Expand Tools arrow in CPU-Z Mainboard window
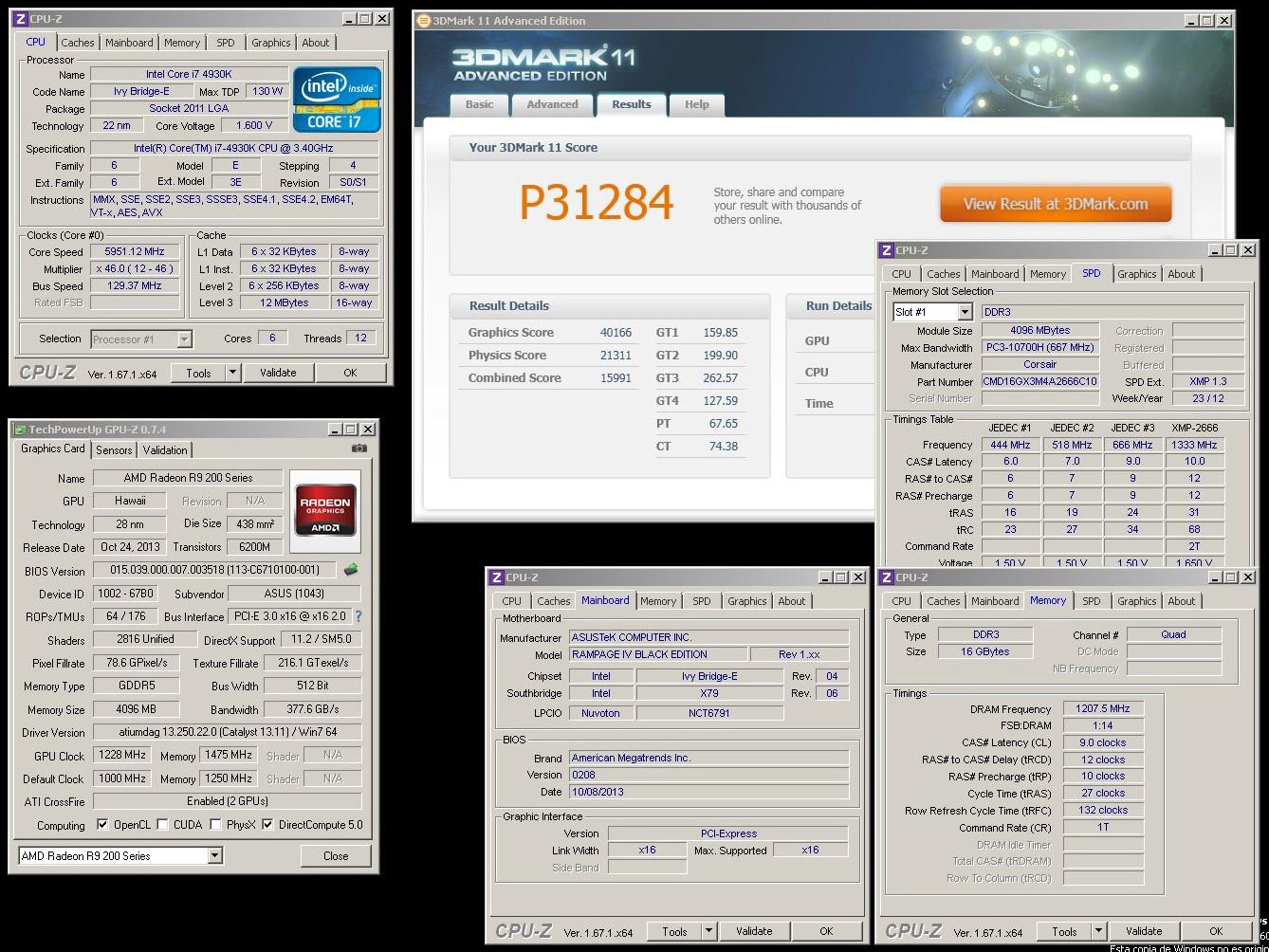 click(x=709, y=931)
